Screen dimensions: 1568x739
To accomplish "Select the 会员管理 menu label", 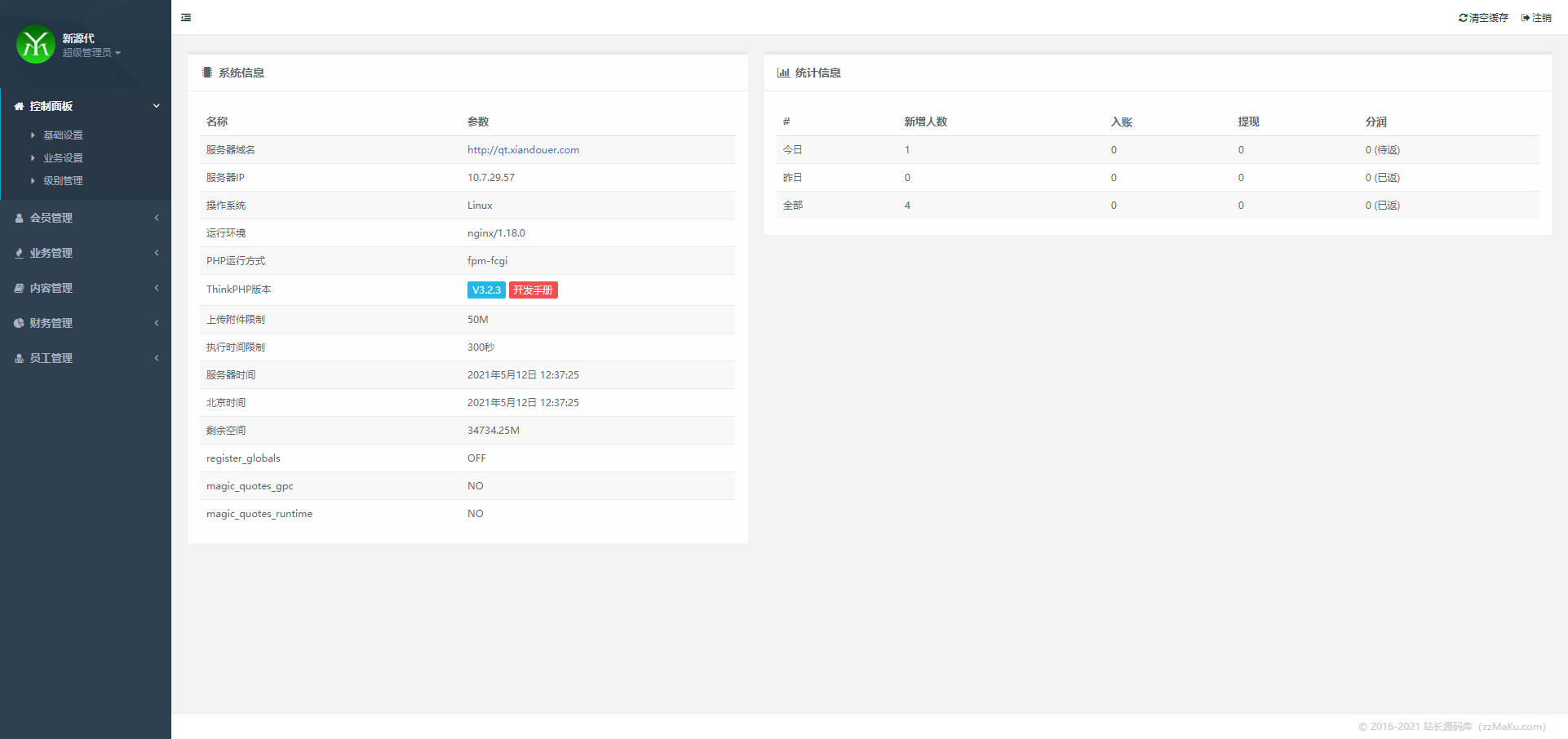I will (51, 218).
